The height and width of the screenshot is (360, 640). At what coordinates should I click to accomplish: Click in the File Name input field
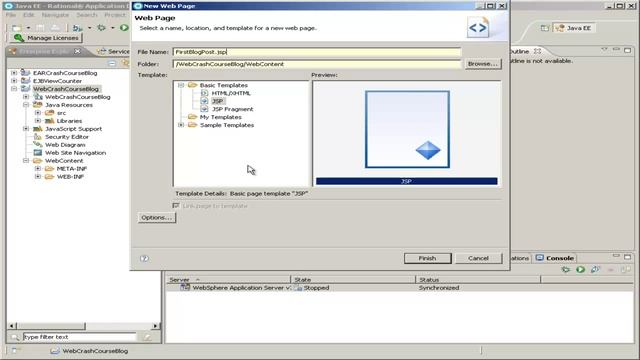(317, 52)
